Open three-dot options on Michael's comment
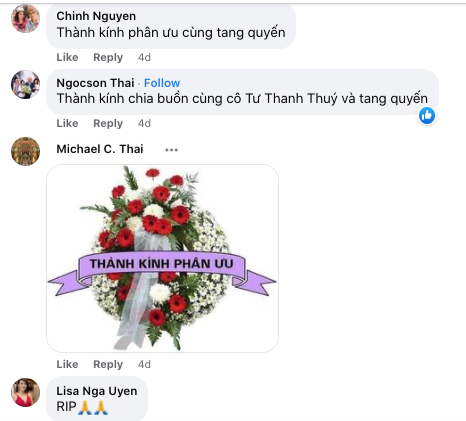 pyautogui.click(x=171, y=150)
